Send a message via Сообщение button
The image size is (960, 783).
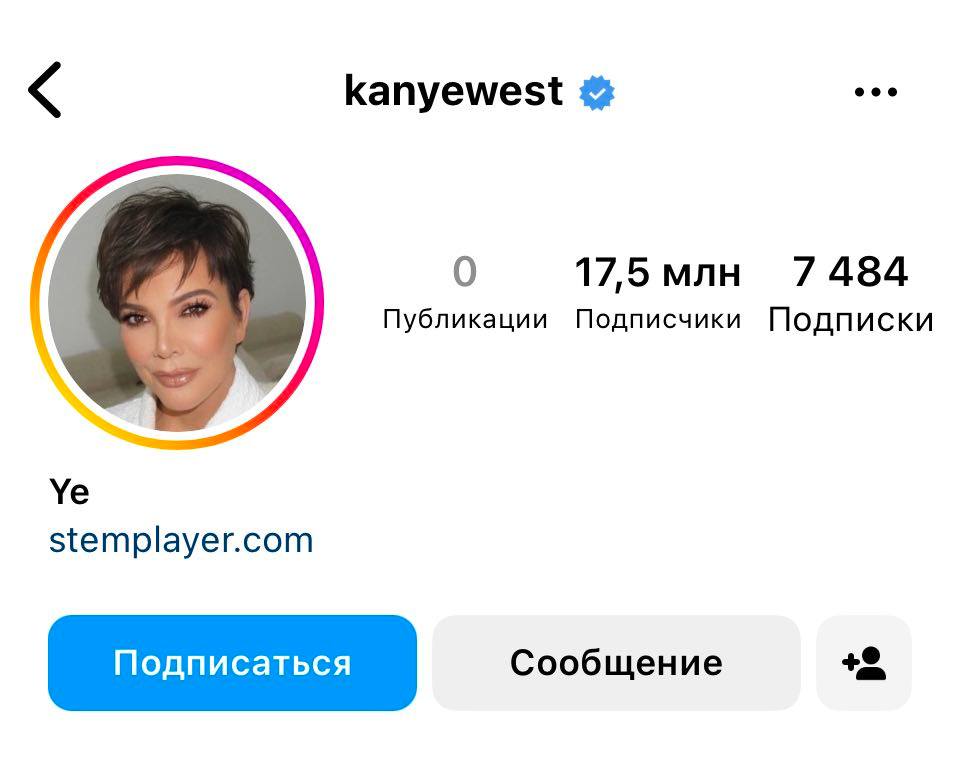(x=616, y=662)
